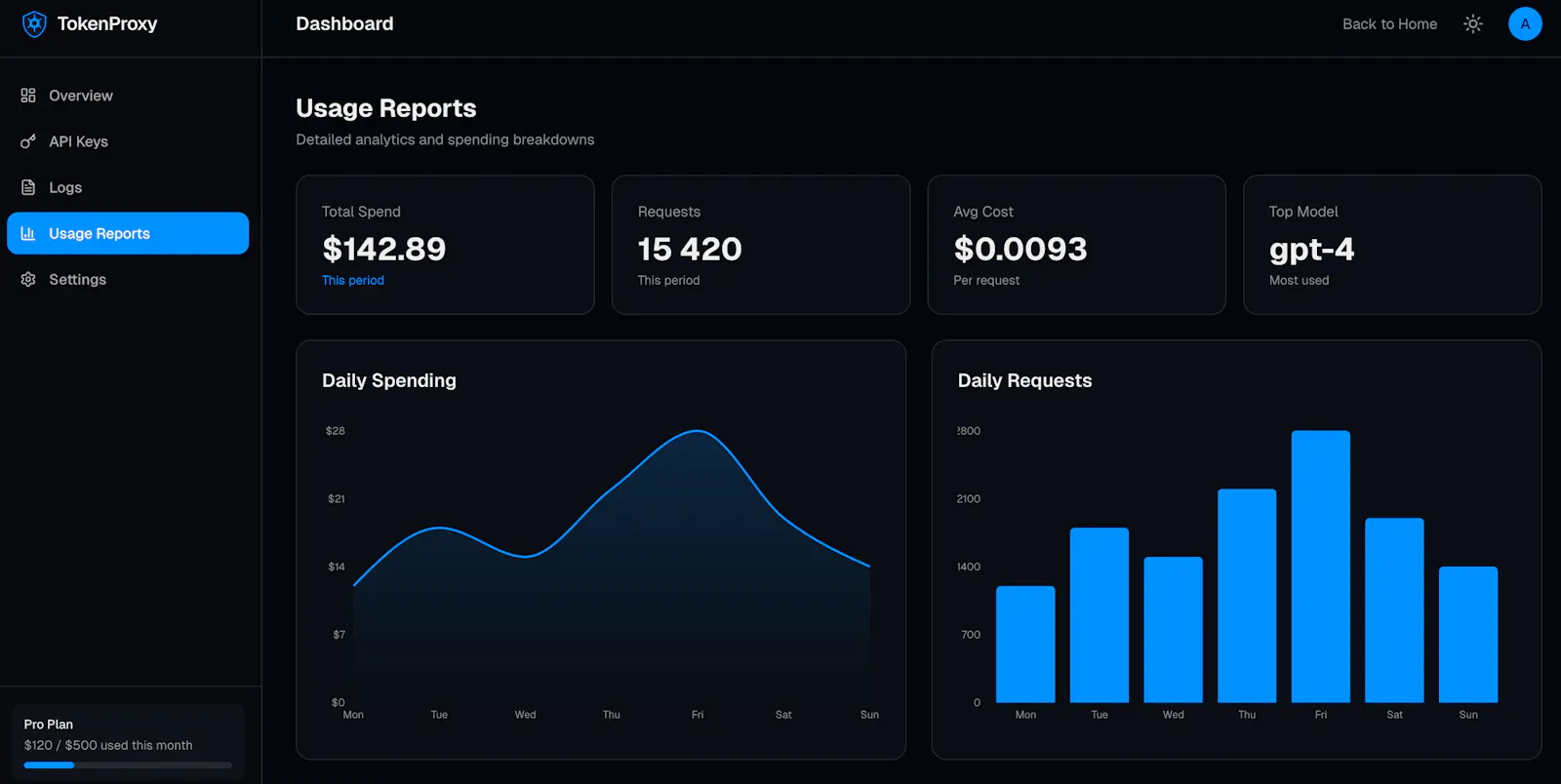
Task: Toggle light/dark theme sun icon
Action: click(x=1473, y=23)
